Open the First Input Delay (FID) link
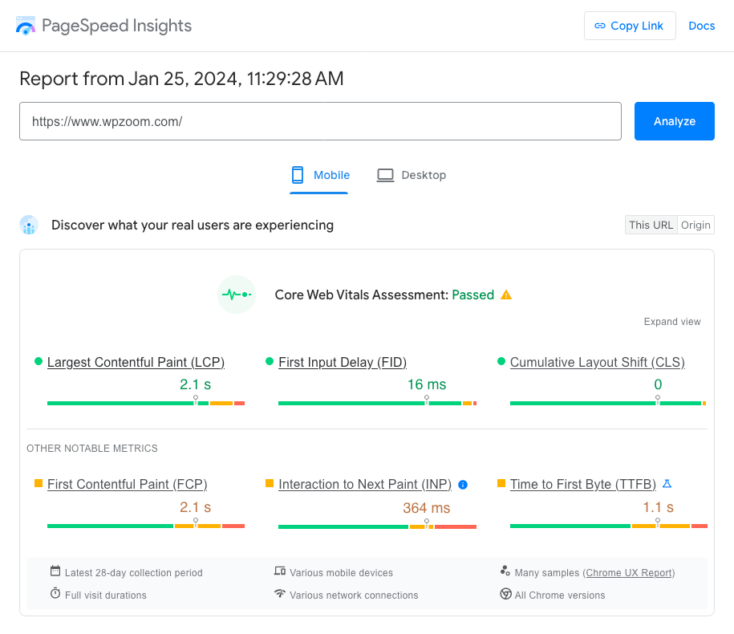 point(342,362)
